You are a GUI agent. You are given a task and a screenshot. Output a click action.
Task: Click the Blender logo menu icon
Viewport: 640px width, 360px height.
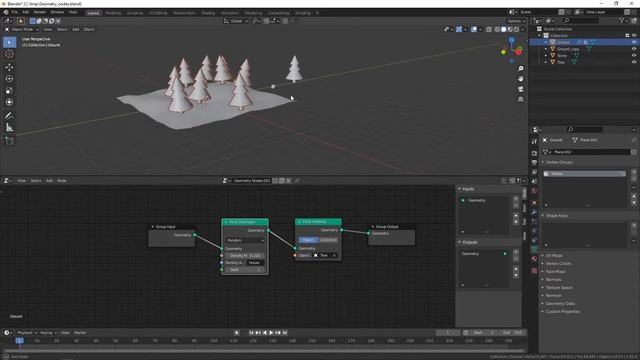(6, 12)
